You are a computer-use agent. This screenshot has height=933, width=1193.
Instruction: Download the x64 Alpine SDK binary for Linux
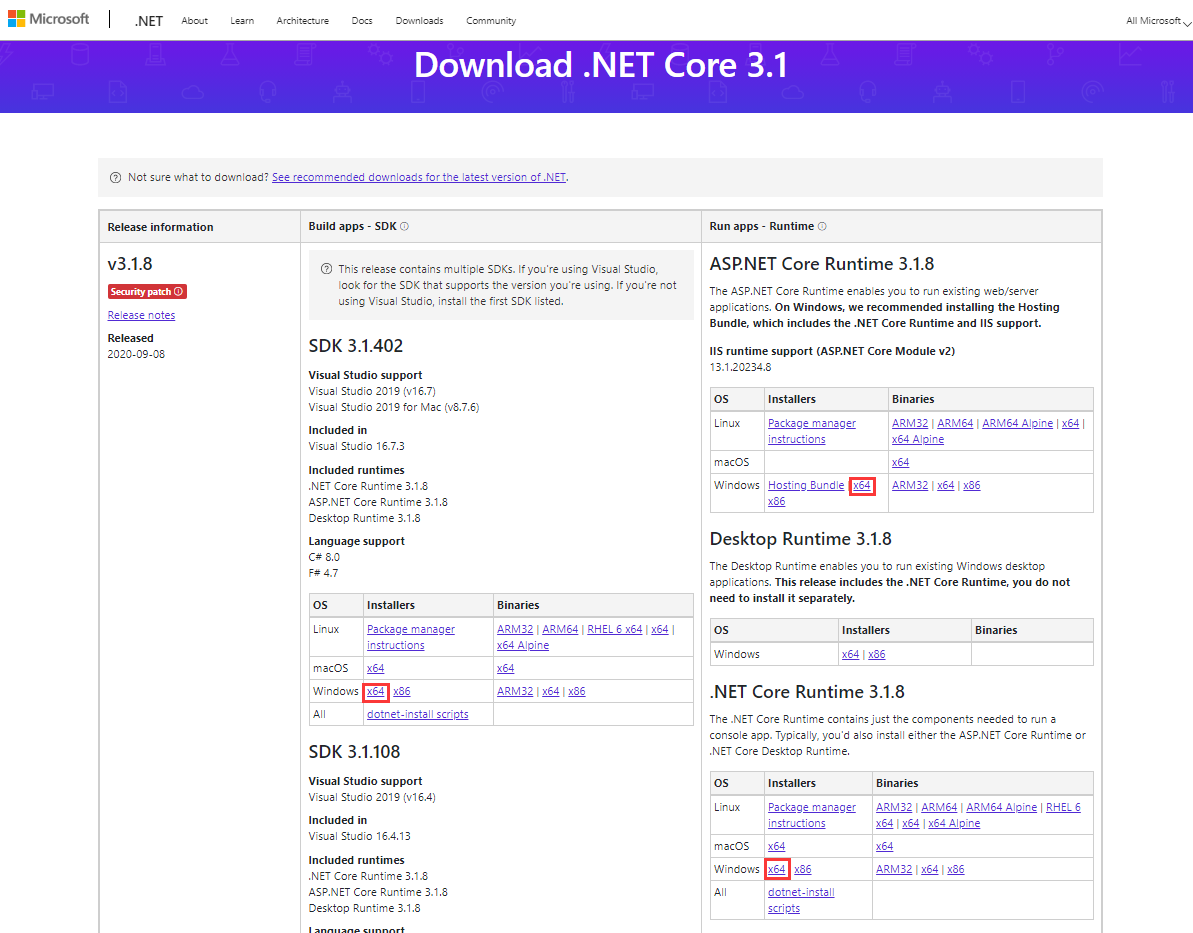(522, 645)
